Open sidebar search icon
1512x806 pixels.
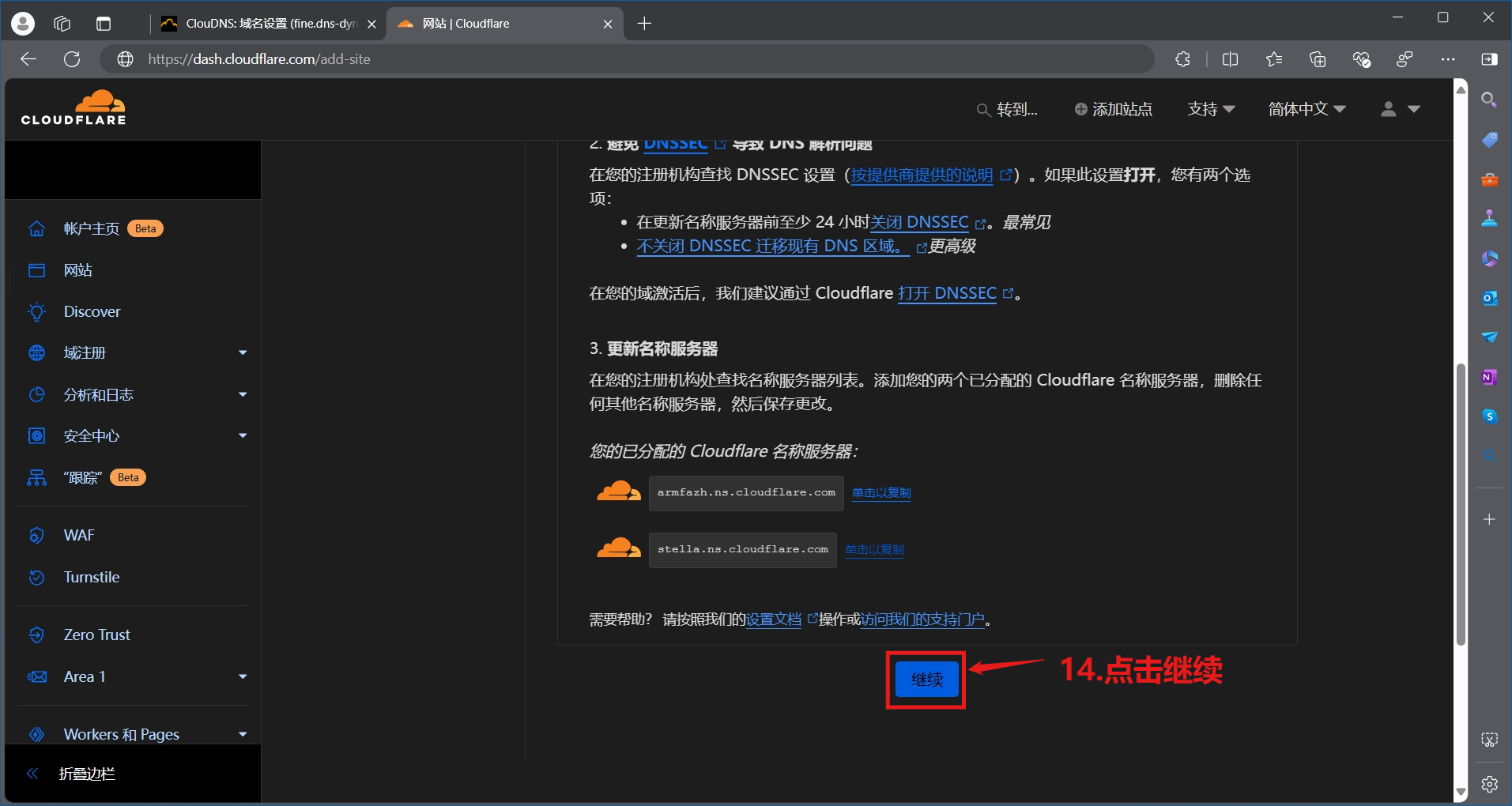coord(1489,100)
